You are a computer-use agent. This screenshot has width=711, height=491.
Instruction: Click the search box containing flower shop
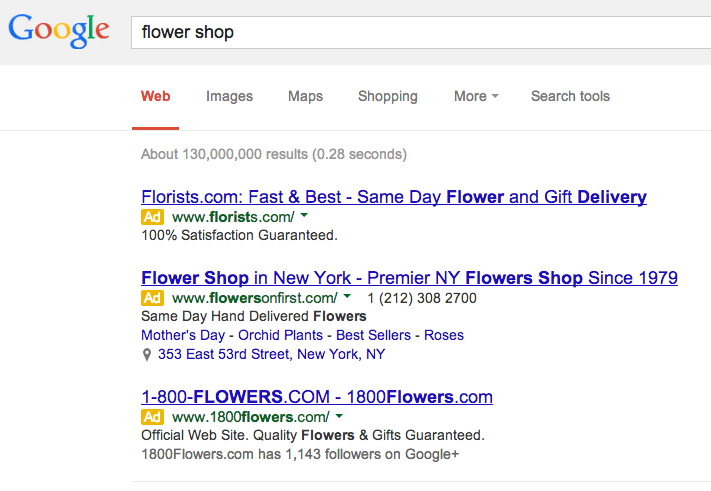coord(420,32)
